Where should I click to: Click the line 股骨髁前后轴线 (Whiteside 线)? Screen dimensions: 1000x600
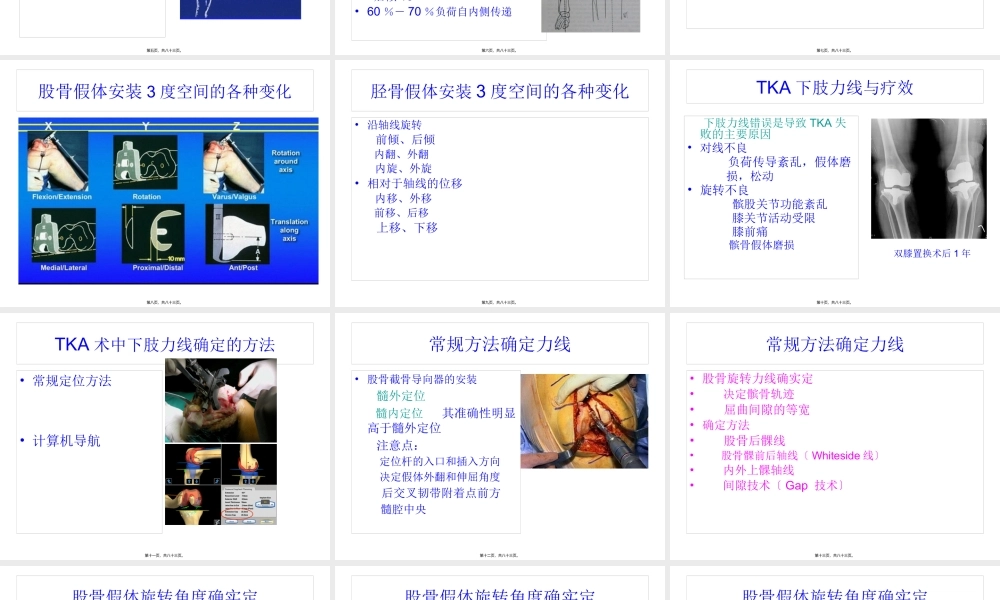pos(801,456)
